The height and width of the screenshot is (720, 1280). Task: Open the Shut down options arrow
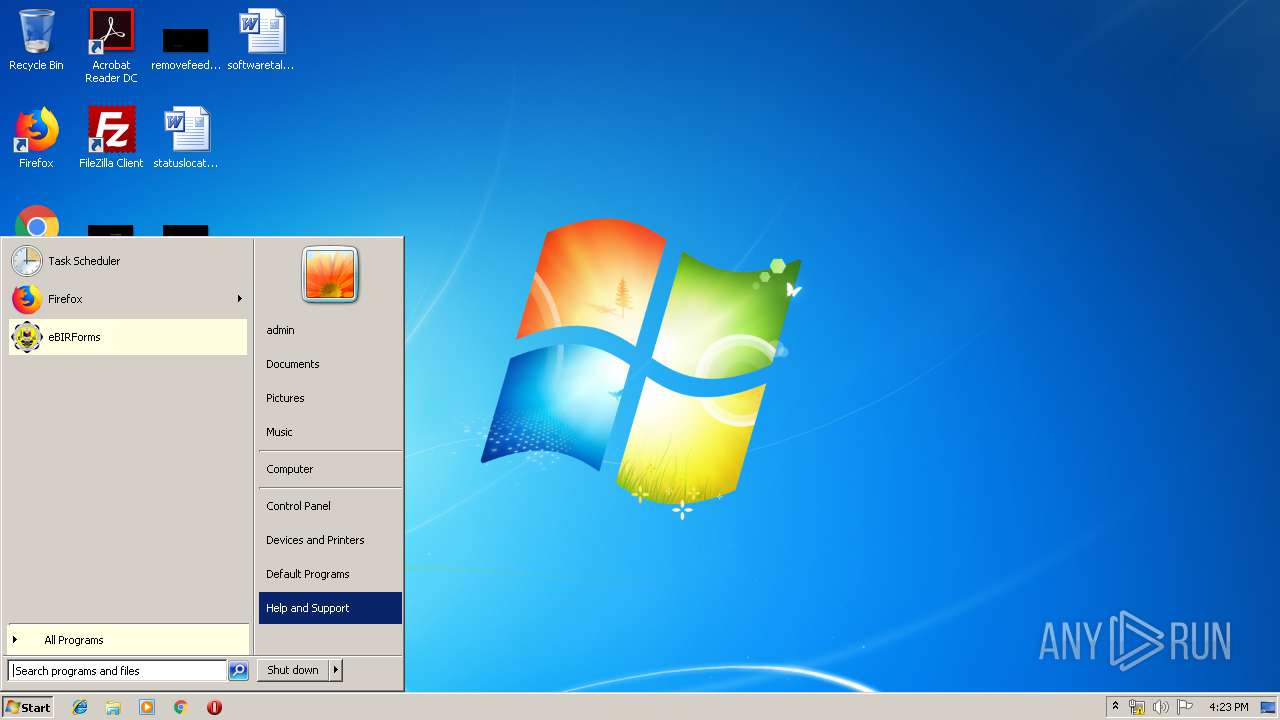336,670
